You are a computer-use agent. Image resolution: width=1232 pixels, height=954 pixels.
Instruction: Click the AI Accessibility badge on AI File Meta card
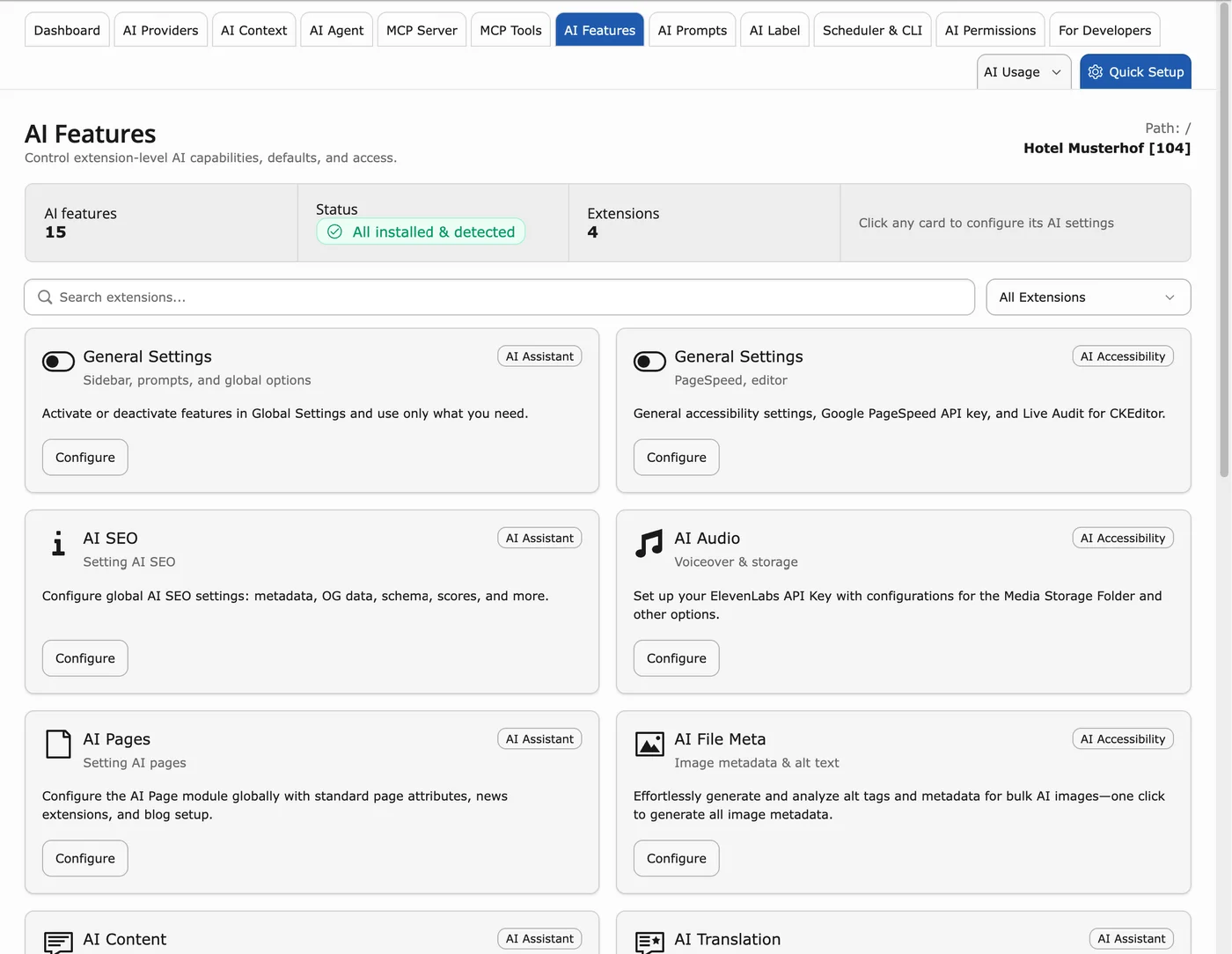[1123, 739]
